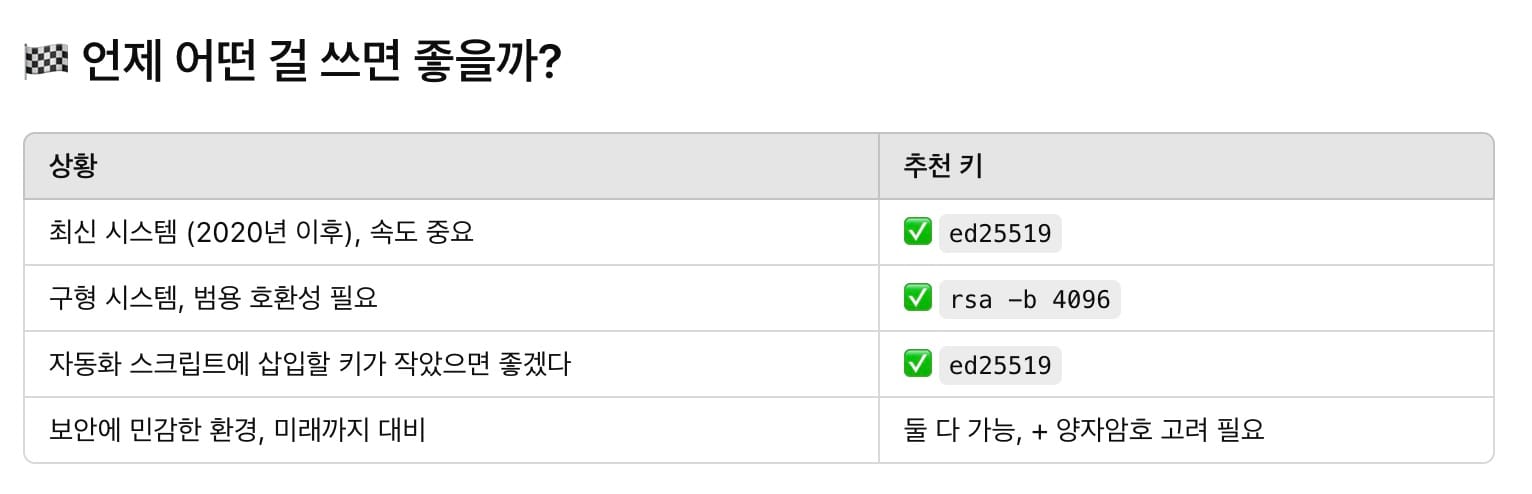
Task: Click the 구형 시스템, 범용 호환성 필요 cell
Action: tap(213, 298)
